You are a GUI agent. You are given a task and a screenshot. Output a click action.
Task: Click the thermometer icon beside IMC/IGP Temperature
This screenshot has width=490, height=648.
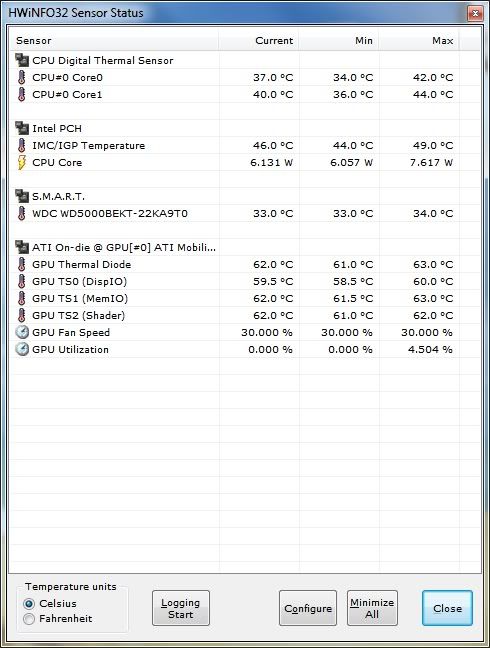click(21, 145)
